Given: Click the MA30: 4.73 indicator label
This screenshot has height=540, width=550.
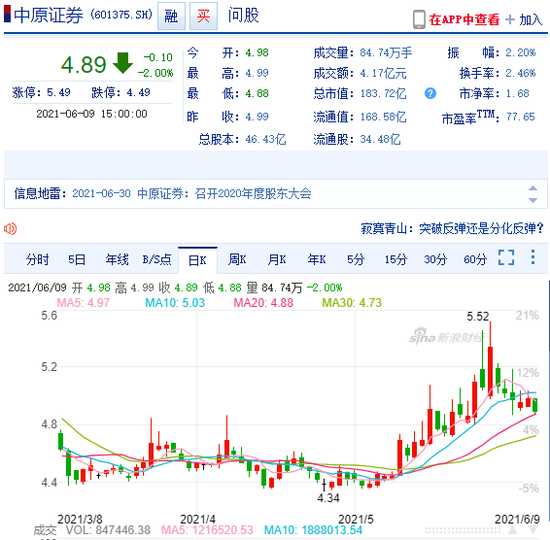Looking at the screenshot, I should pos(352,302).
